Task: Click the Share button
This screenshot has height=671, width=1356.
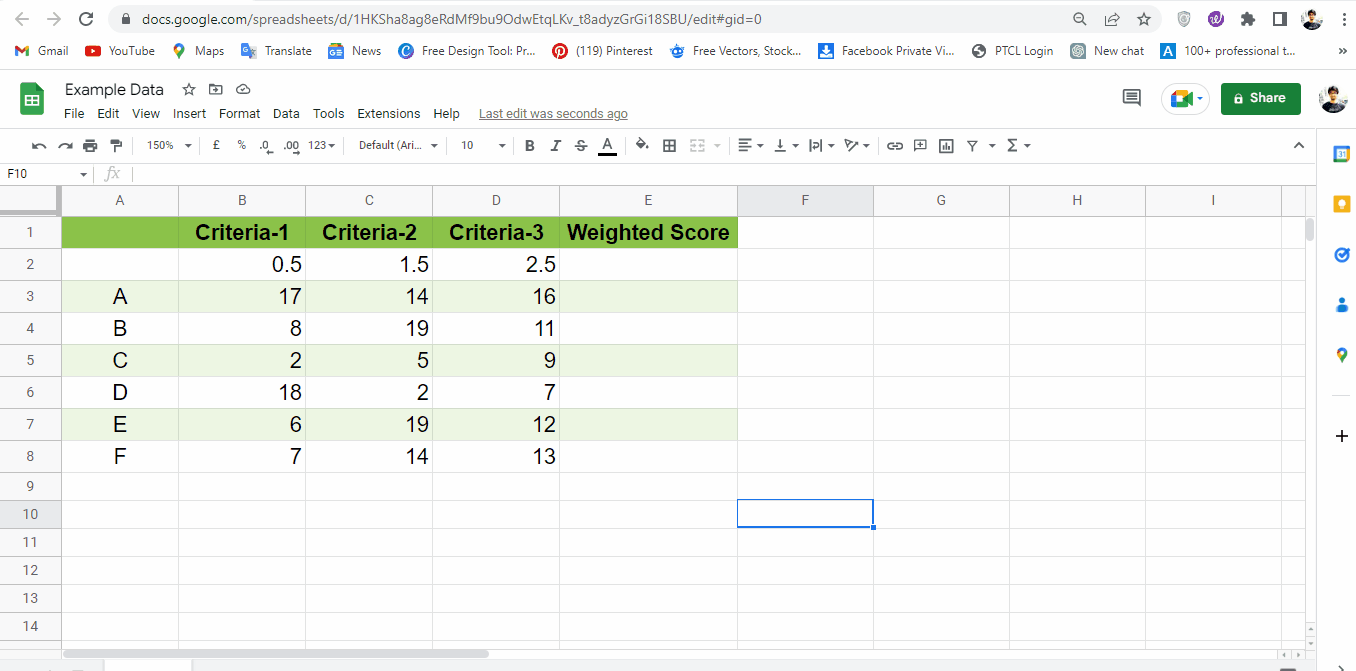Action: [1260, 98]
